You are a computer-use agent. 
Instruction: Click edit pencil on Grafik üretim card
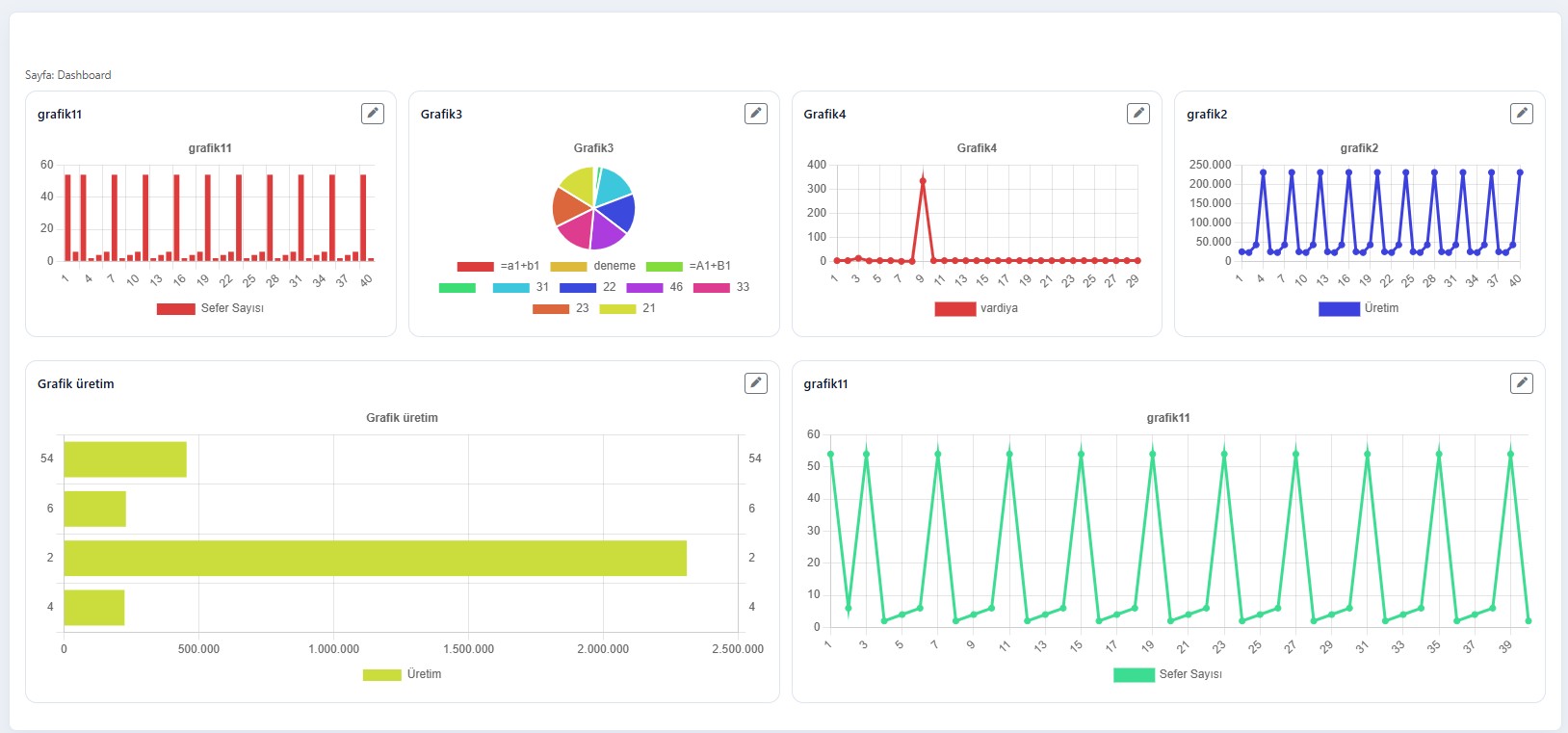pos(756,383)
